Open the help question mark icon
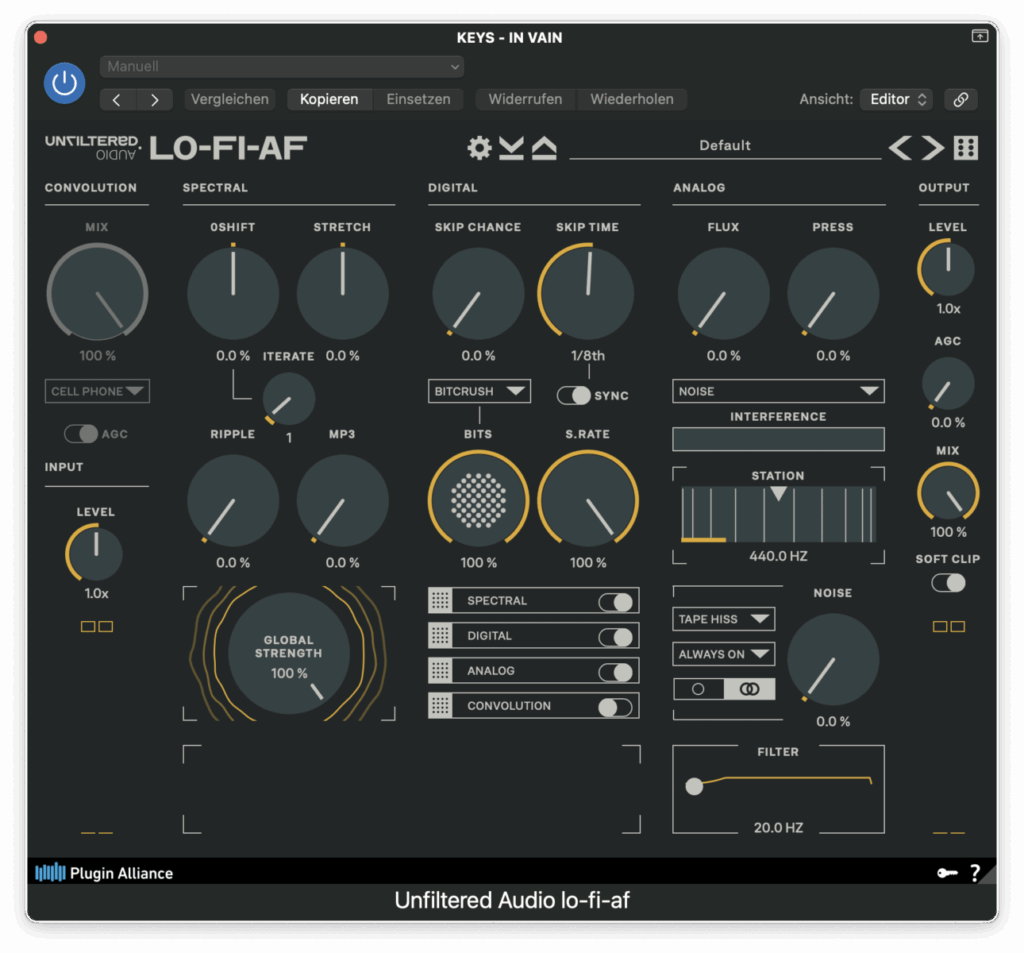 click(975, 873)
